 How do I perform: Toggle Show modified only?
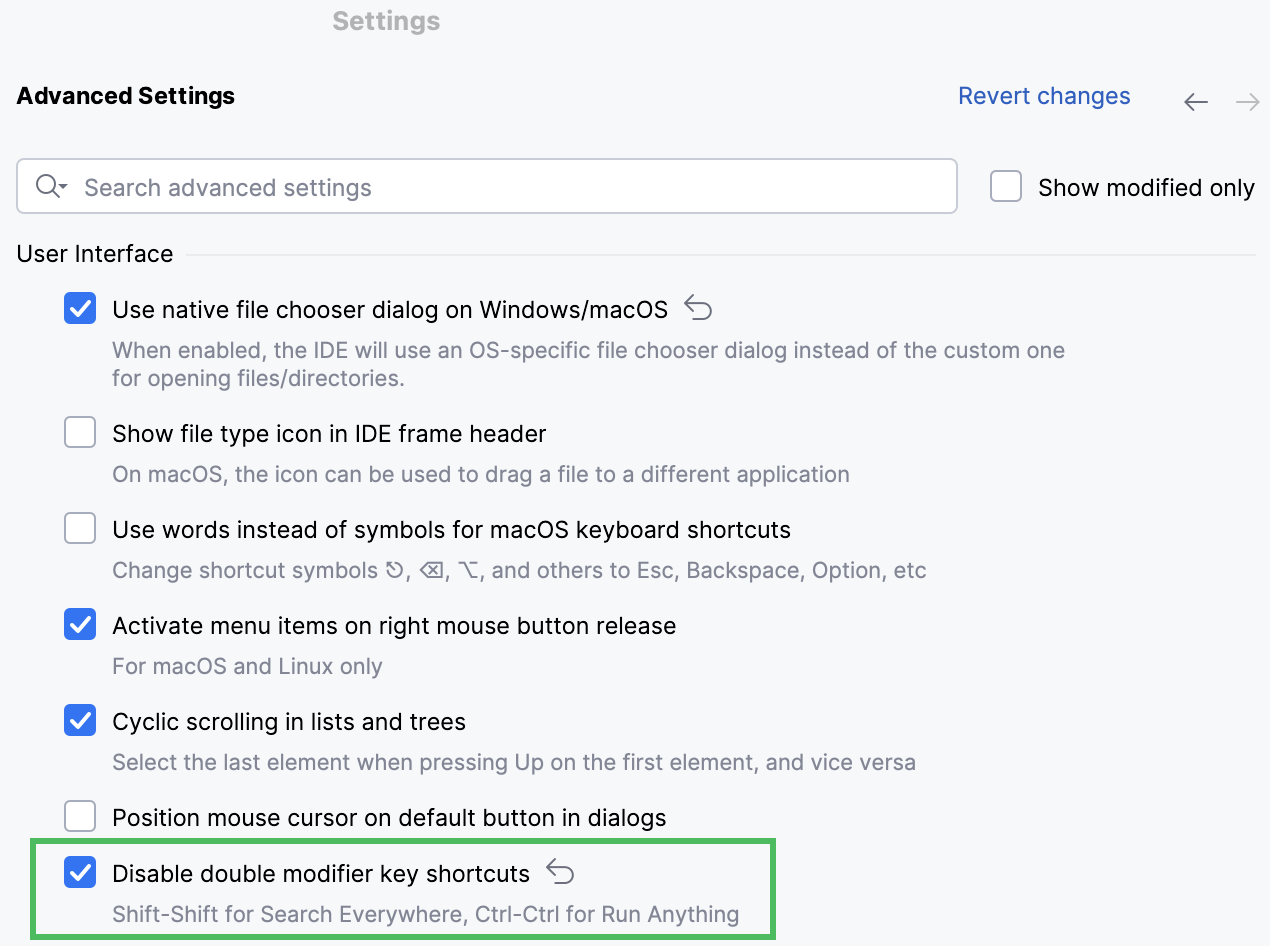pyautogui.click(x=1005, y=186)
